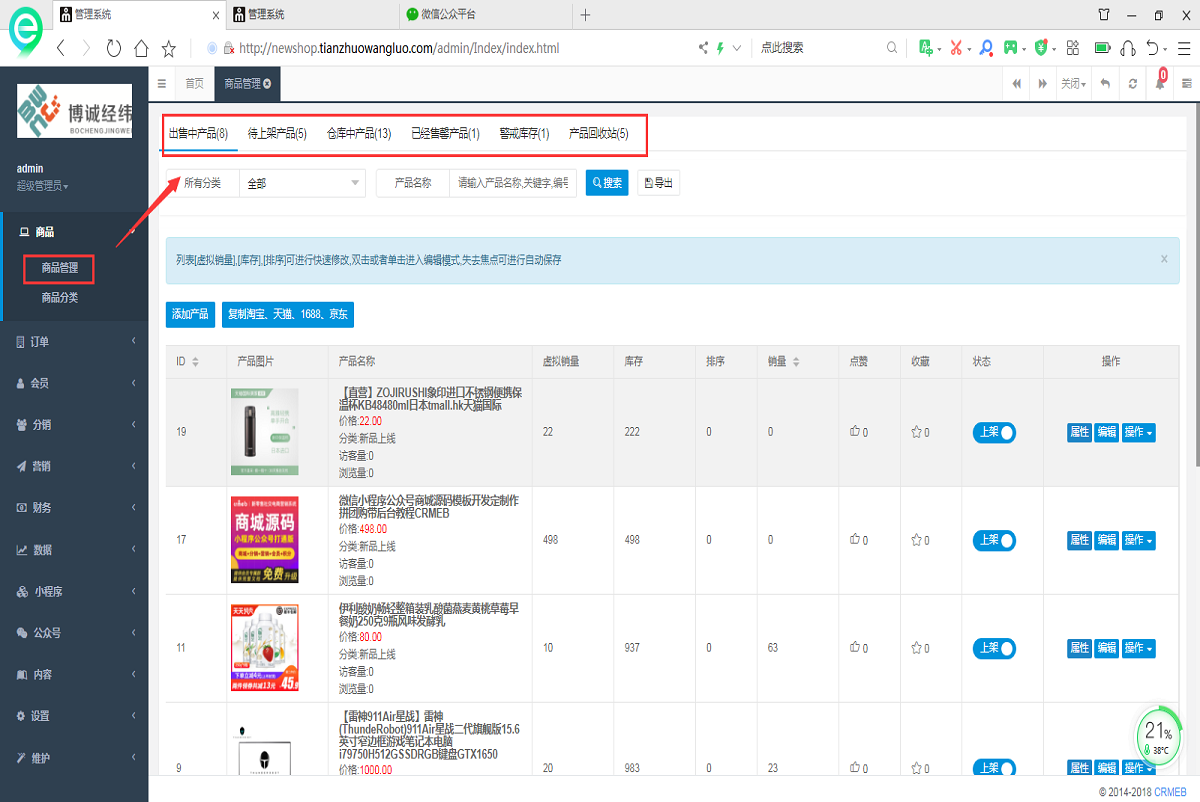Toggle the 上架 switch for product 17
The width and height of the screenshot is (1200, 802).
coord(994,540)
